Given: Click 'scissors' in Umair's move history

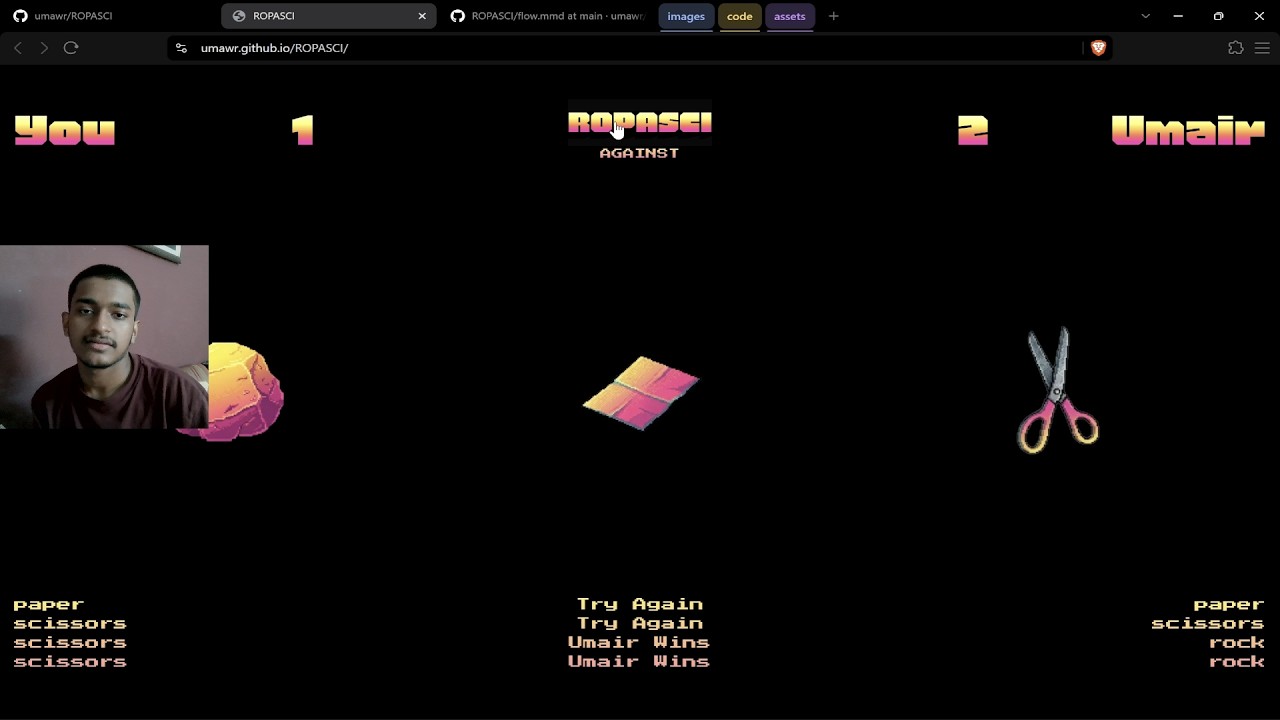Looking at the screenshot, I should [1208, 623].
